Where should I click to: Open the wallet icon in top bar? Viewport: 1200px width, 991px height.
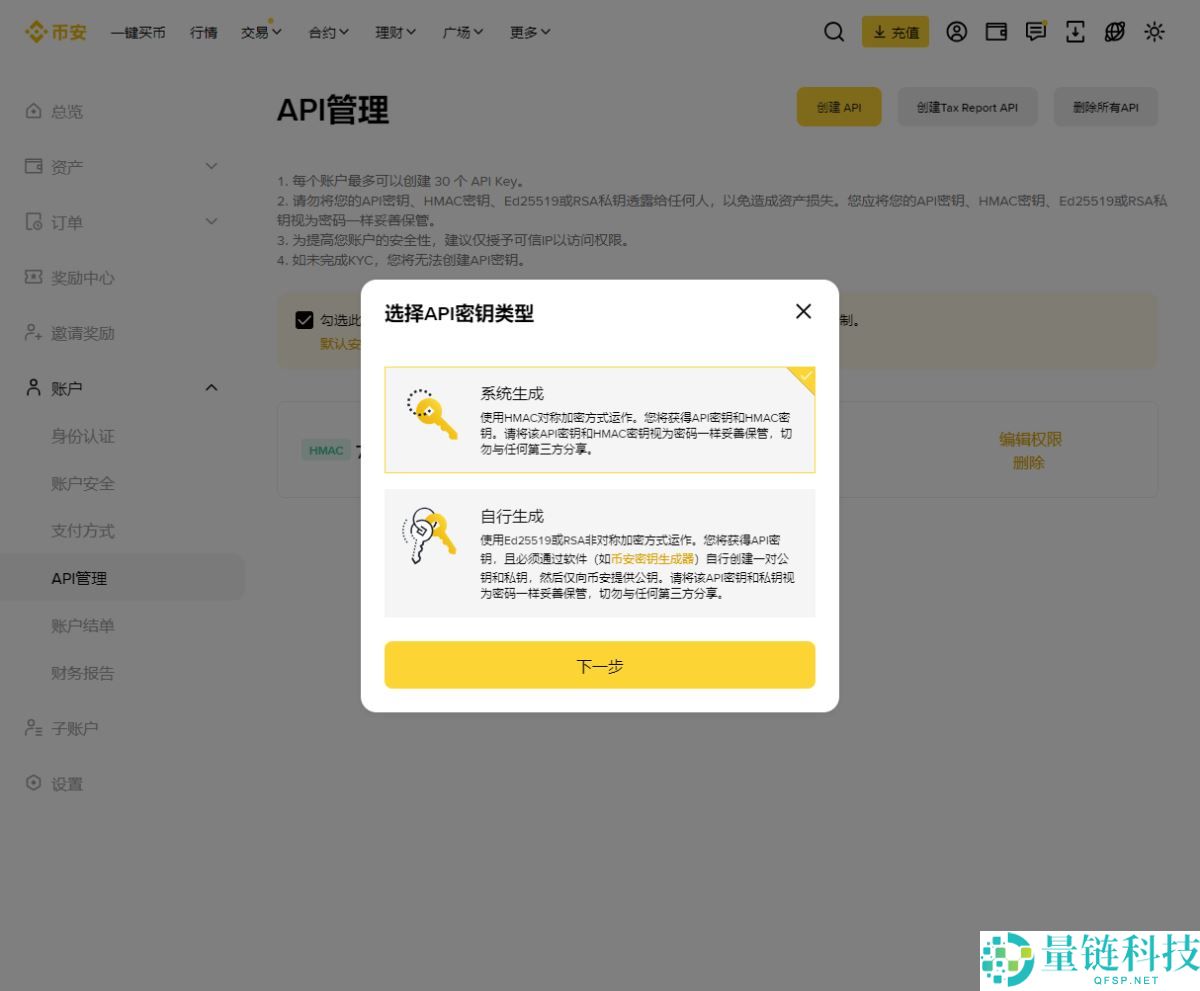996,32
